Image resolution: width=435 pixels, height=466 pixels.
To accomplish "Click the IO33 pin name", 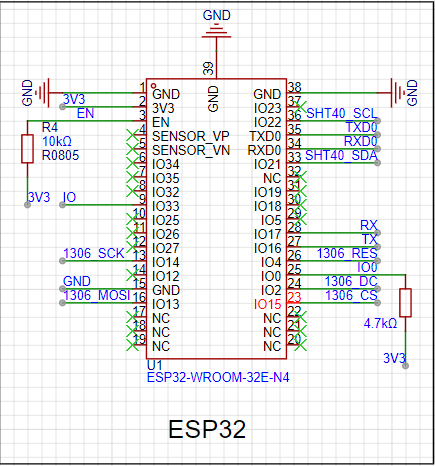I will click(166, 206).
